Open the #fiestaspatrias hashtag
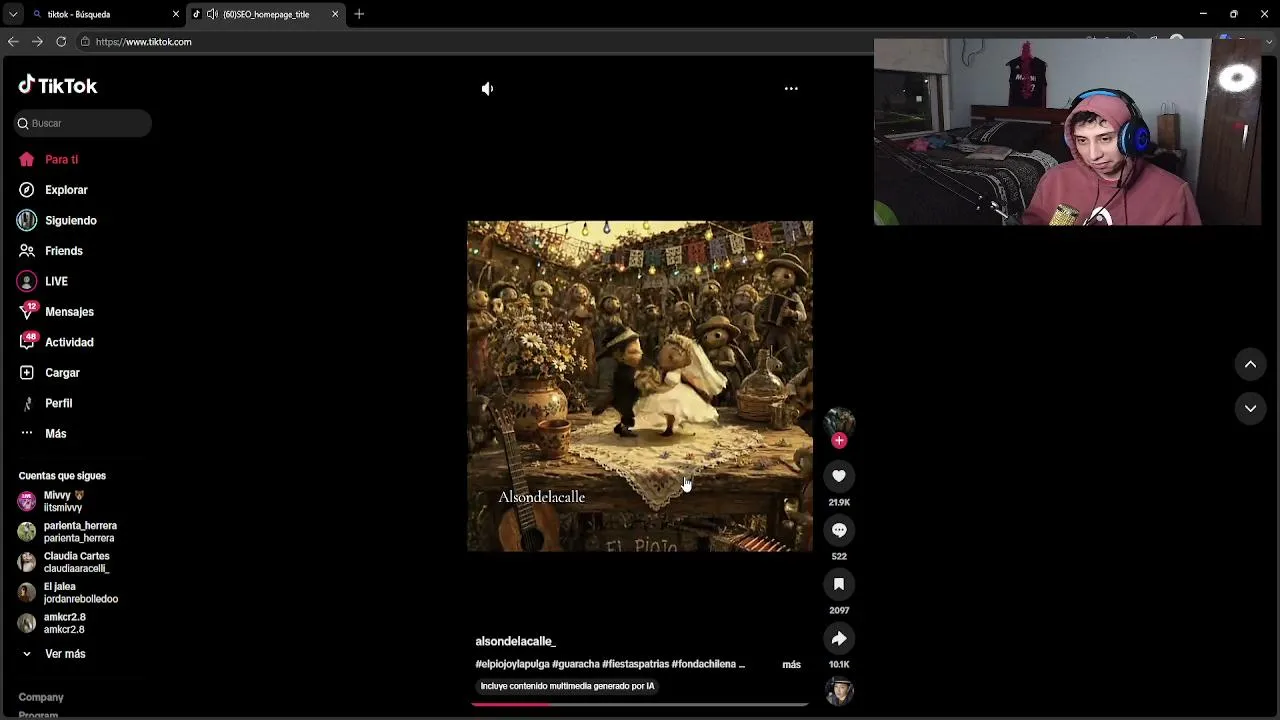 pyautogui.click(x=635, y=664)
